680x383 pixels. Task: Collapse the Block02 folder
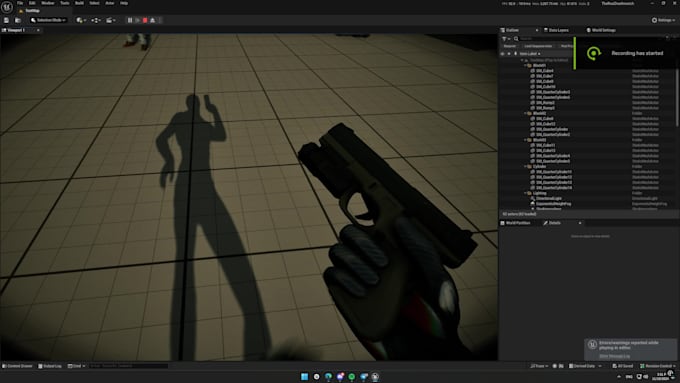525,113
